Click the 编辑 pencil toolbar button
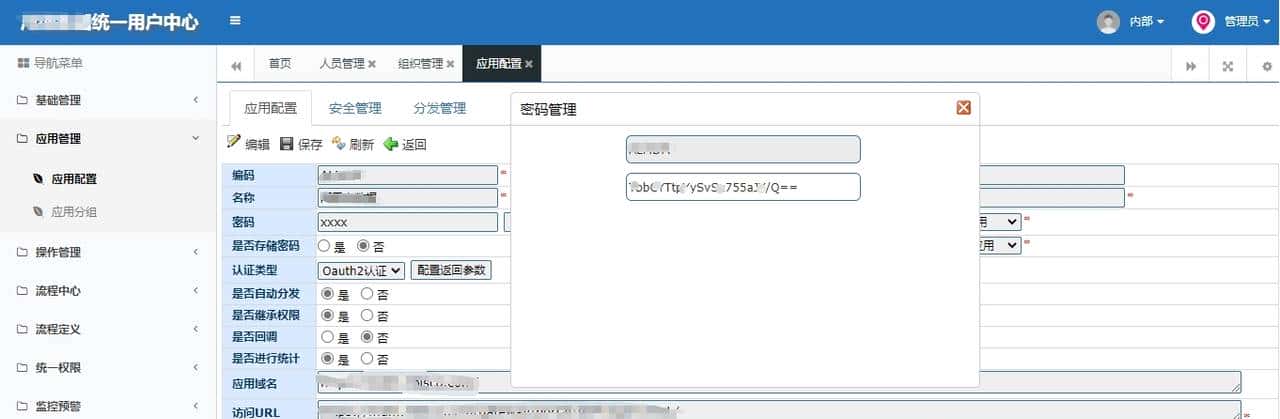This screenshot has width=1280, height=419. (248, 144)
